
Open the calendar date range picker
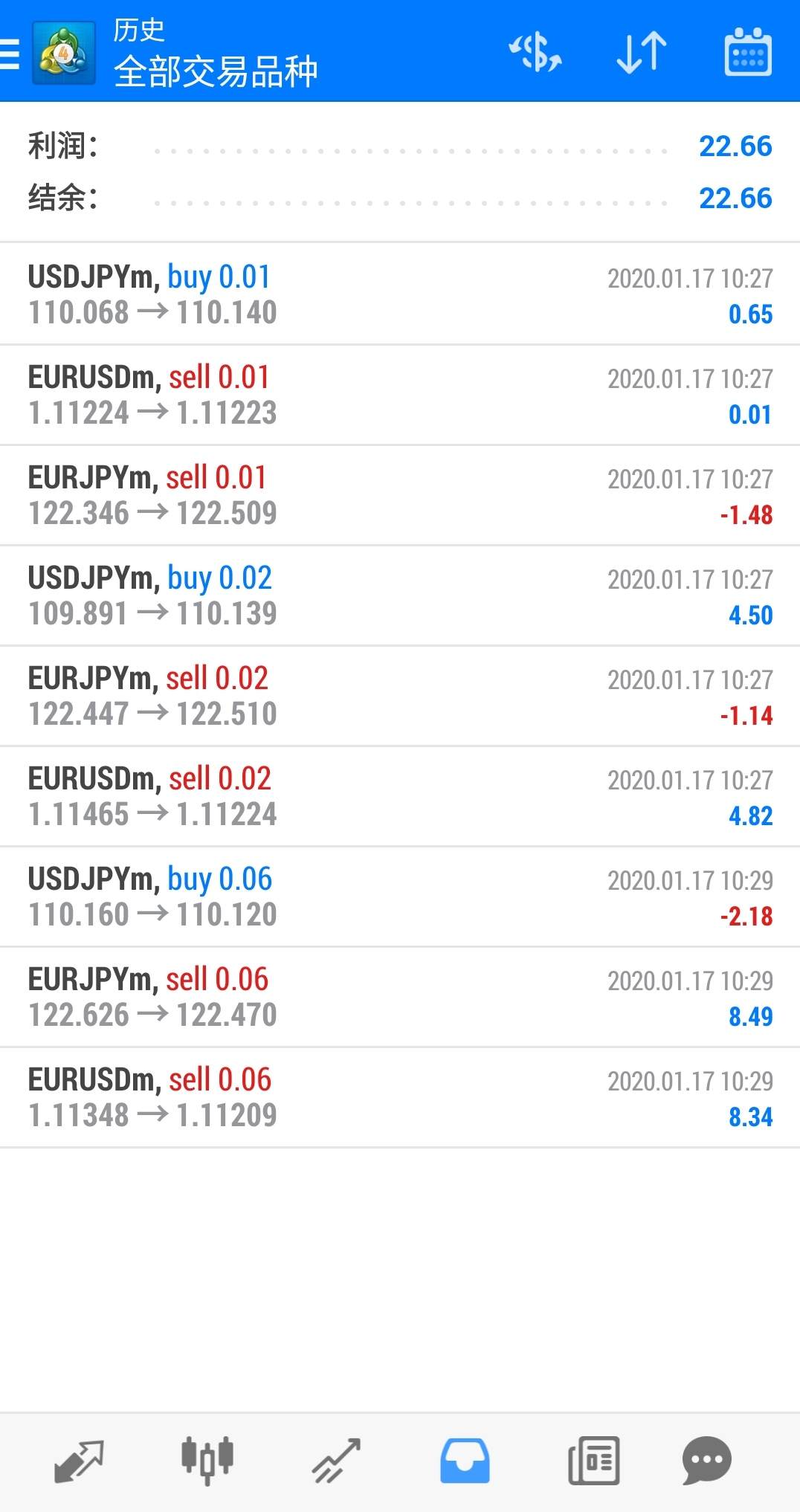[747, 52]
